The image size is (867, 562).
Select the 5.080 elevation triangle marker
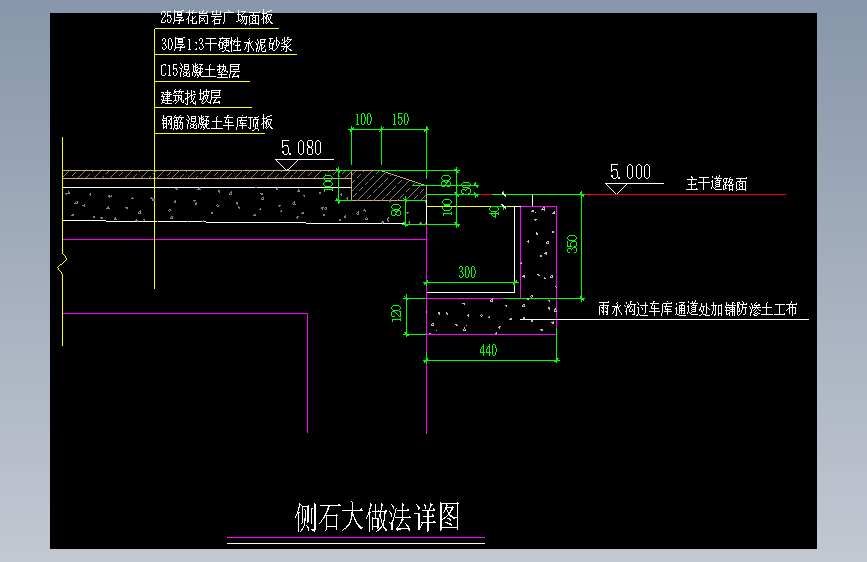point(286,165)
